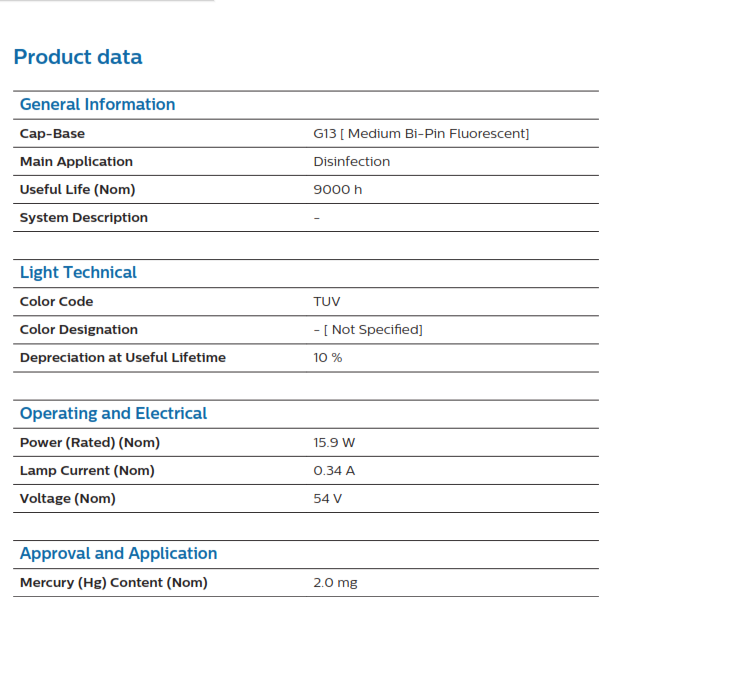
Task: Click 'Depreciation at Useful Lifetime' label
Action: tap(123, 358)
